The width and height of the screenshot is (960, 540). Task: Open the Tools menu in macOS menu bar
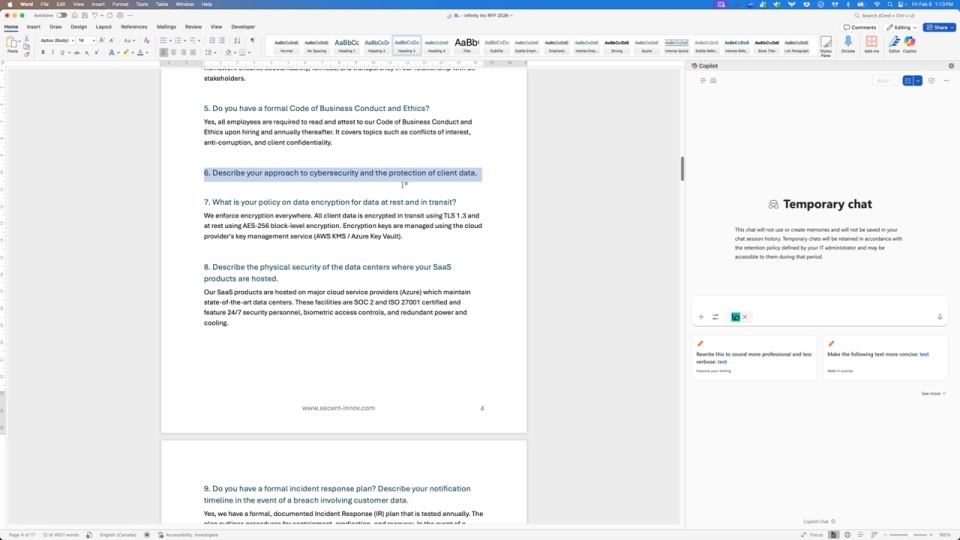pyautogui.click(x=142, y=4)
